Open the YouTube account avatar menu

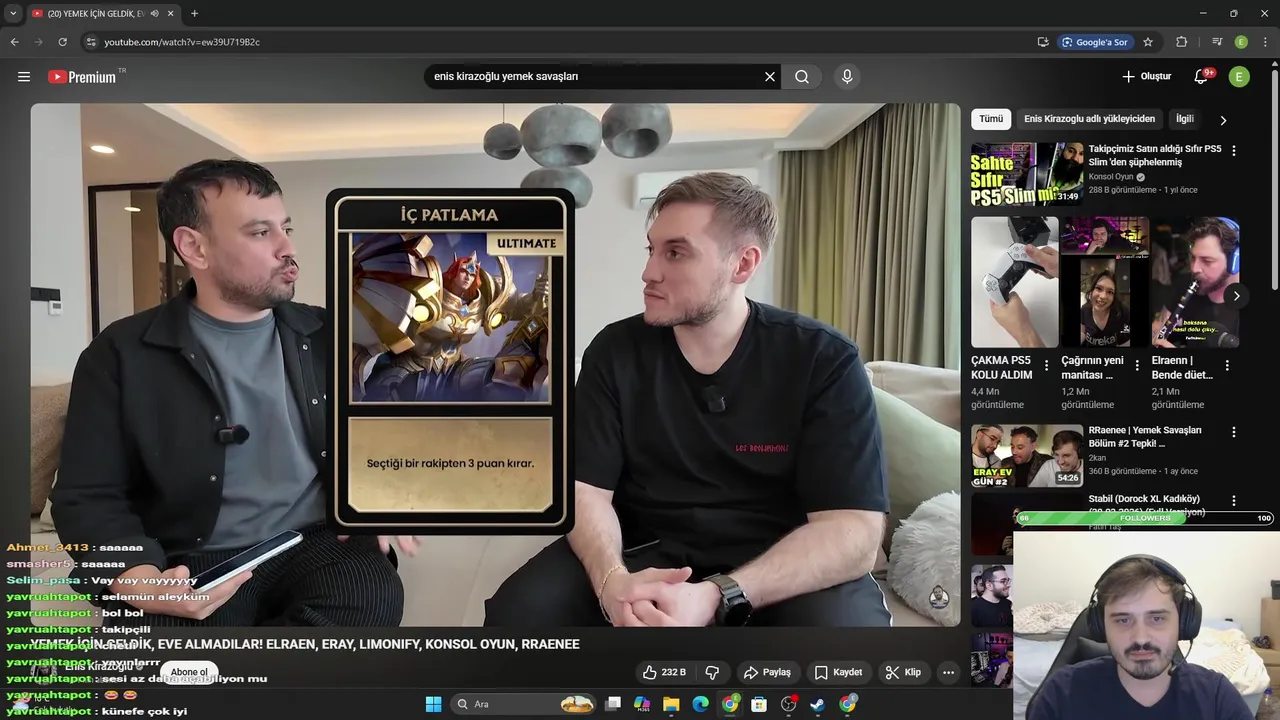click(1239, 77)
